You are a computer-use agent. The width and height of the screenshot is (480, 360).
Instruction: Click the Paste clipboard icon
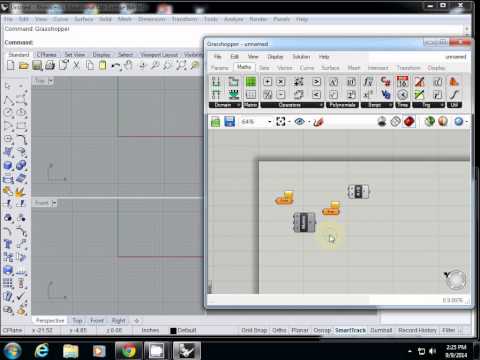tap(103, 65)
